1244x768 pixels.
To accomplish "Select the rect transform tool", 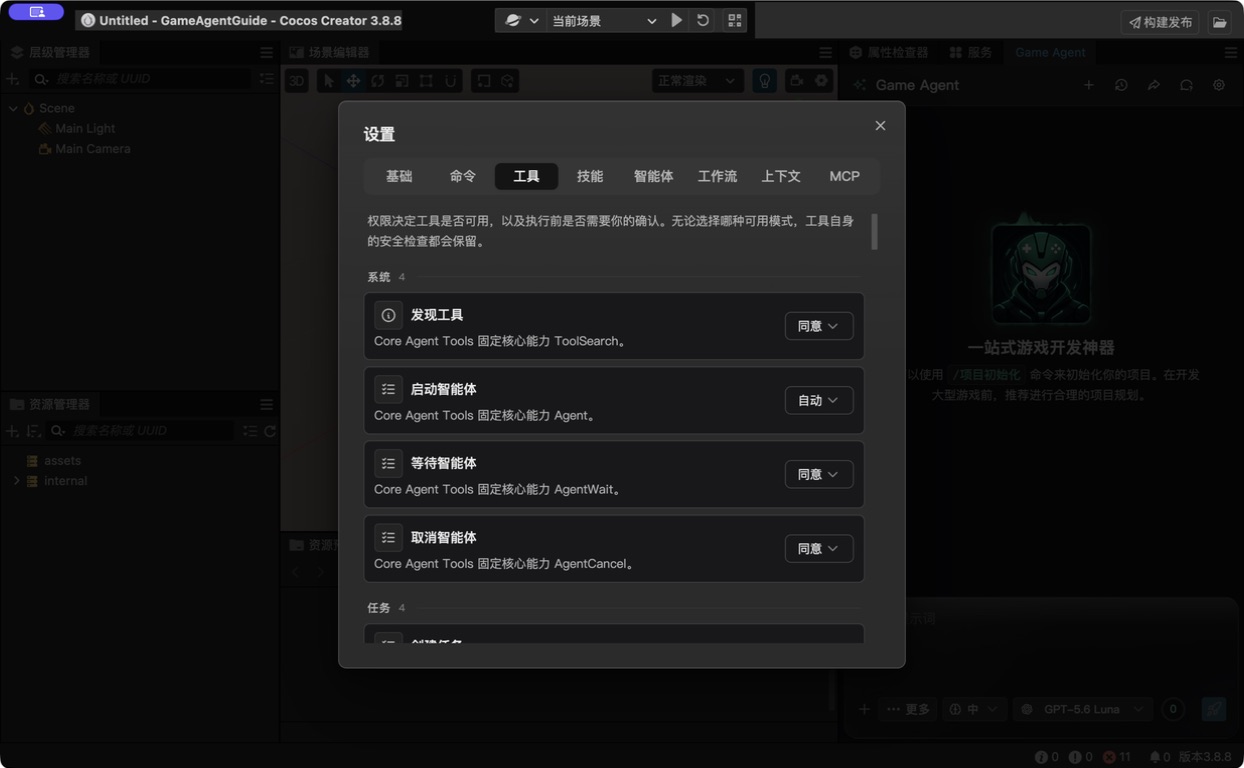I will point(427,81).
